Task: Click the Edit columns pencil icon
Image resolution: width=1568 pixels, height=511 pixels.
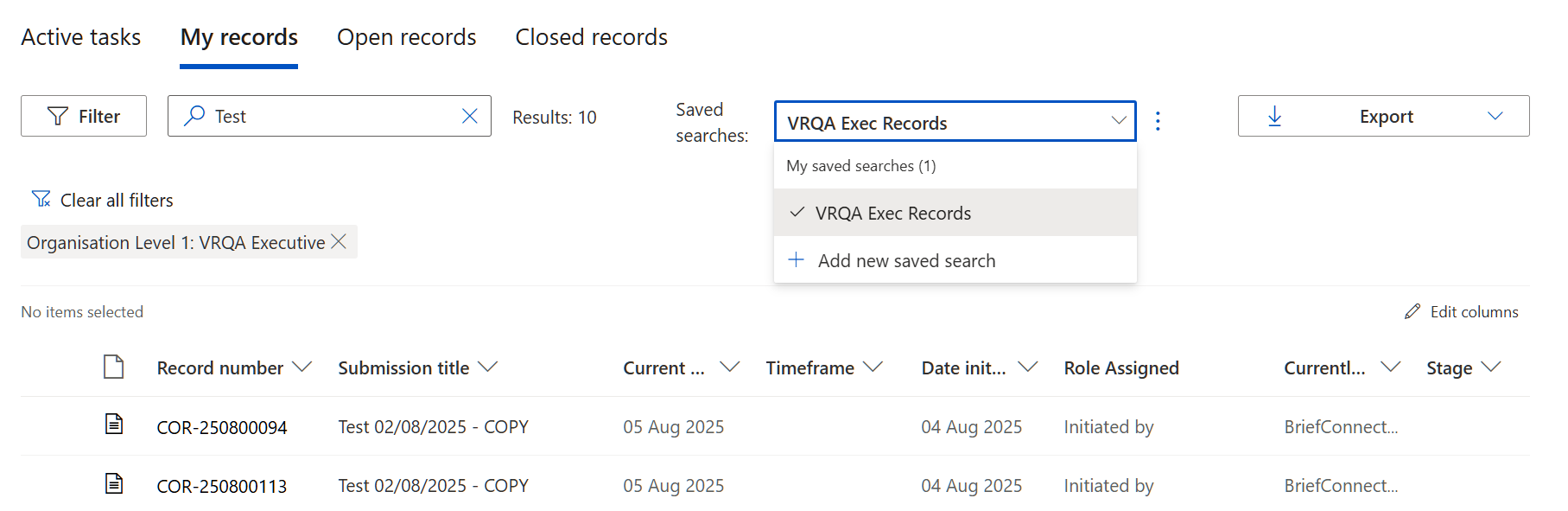Action: pos(1412,311)
